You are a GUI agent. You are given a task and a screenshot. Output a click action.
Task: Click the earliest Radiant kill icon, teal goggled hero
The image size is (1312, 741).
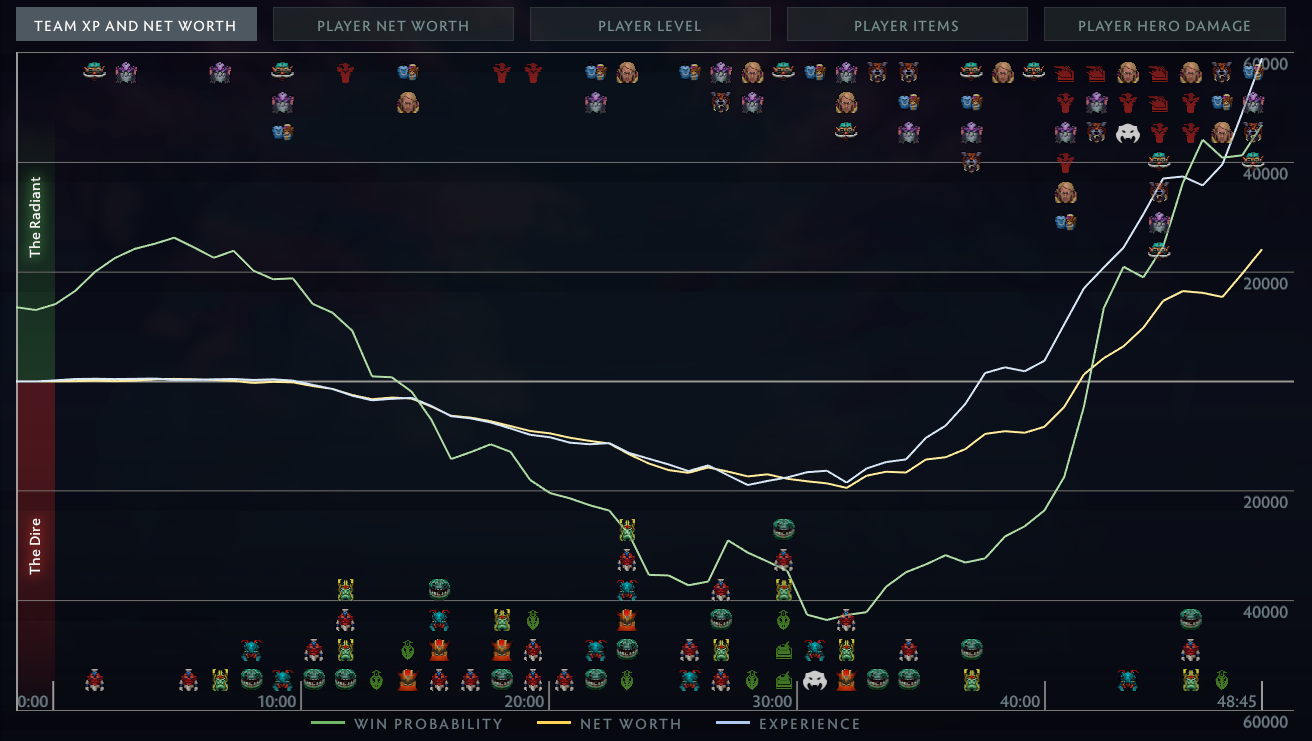pyautogui.click(x=95, y=71)
